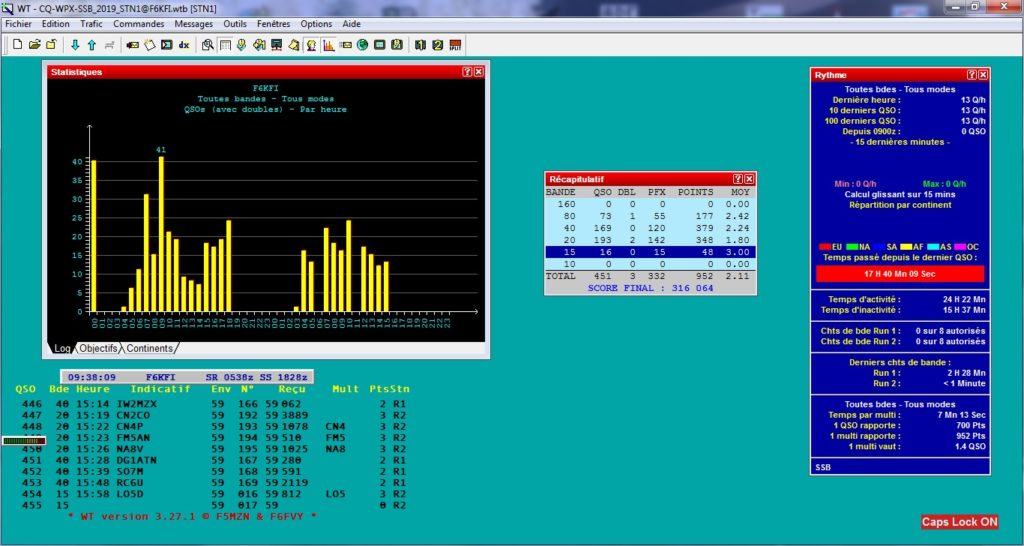The width and height of the screenshot is (1024, 546).
Task: Click the blue up arrow icon
Action: pyautogui.click(x=91, y=44)
